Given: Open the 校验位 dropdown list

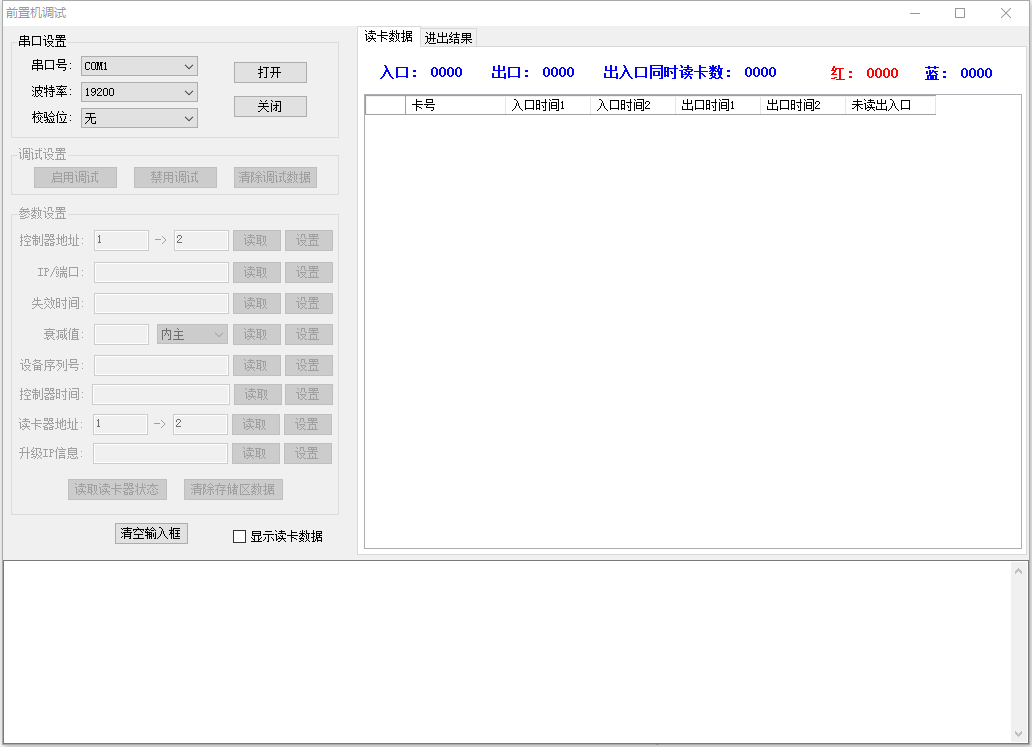Looking at the screenshot, I should coord(139,118).
